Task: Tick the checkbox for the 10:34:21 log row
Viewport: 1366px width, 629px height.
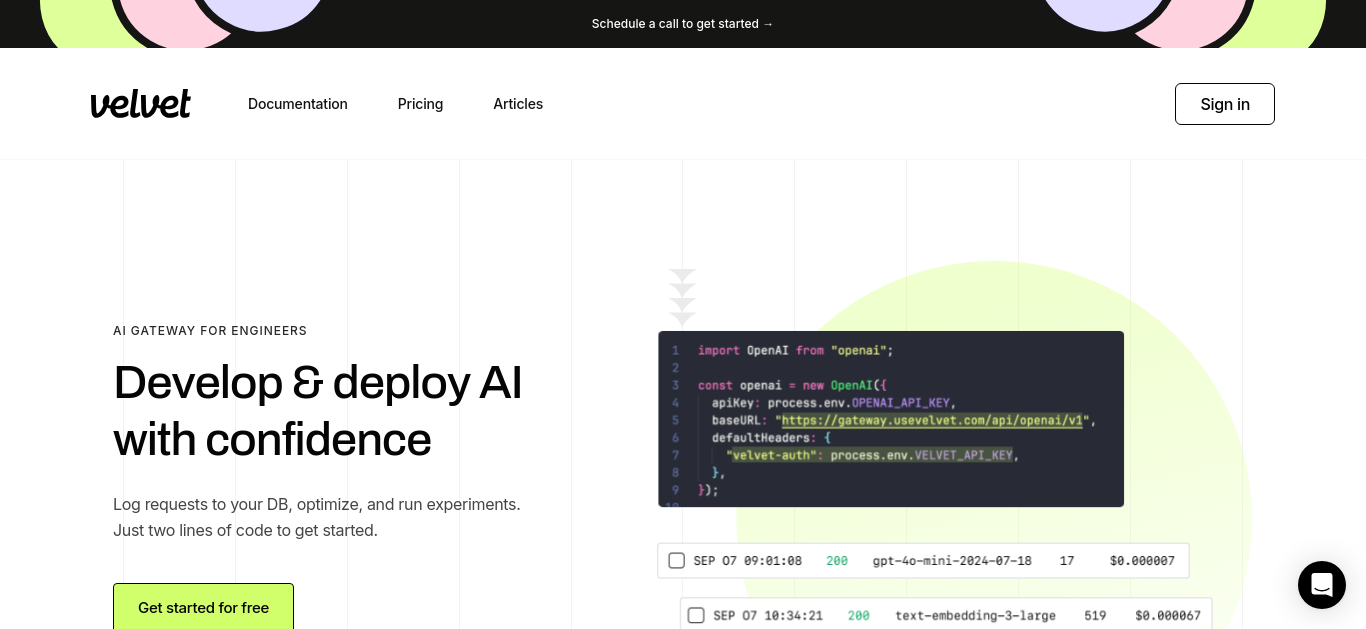Action: (x=696, y=615)
